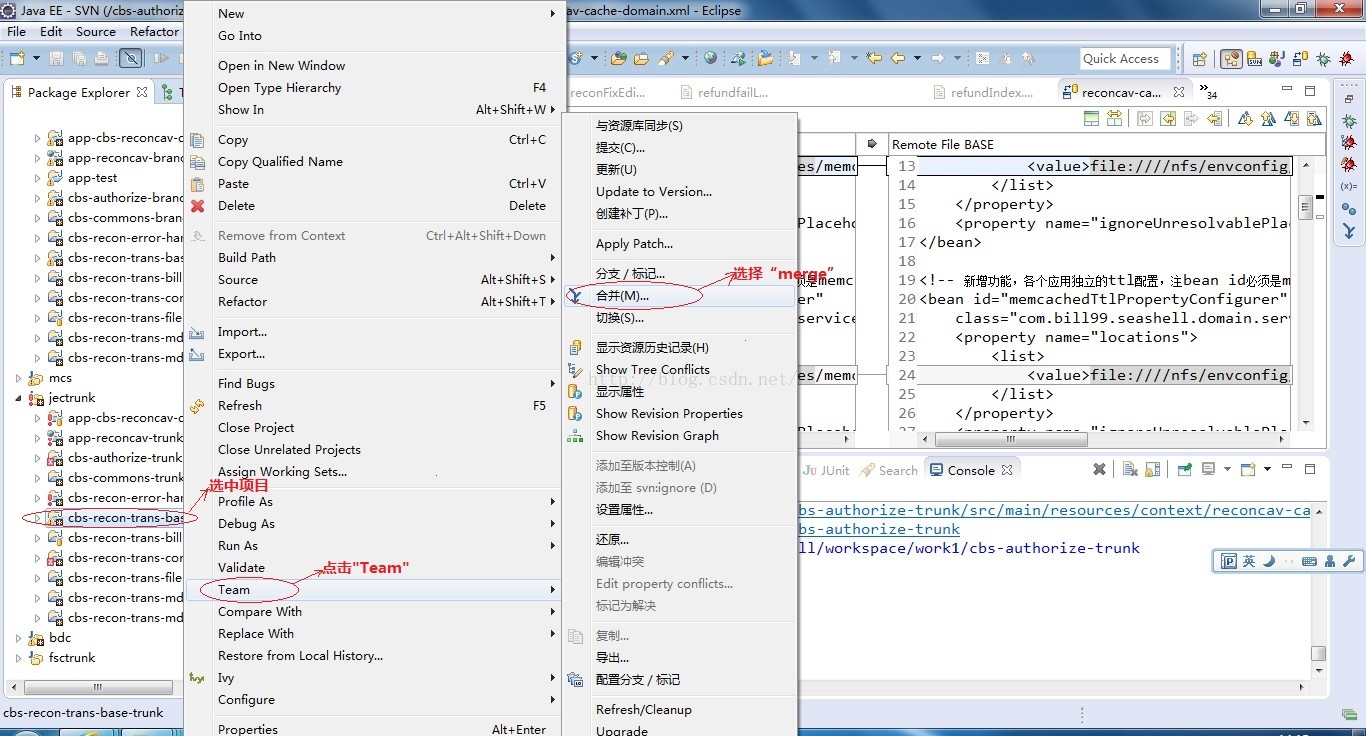The image size is (1366, 736).
Task: Toggle the 英 input mode on IME bar
Action: (x=1249, y=561)
